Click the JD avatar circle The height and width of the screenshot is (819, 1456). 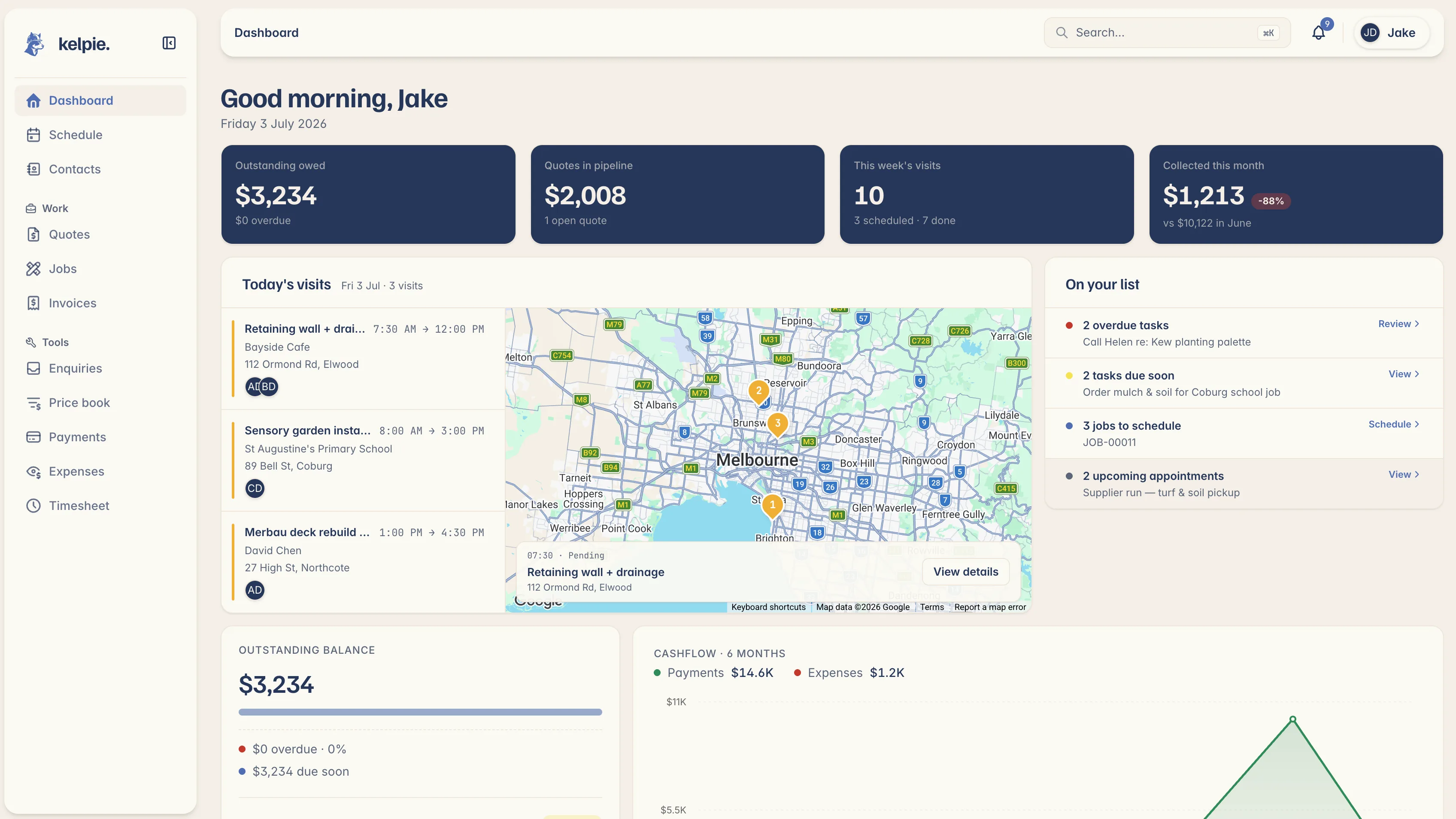click(1370, 33)
